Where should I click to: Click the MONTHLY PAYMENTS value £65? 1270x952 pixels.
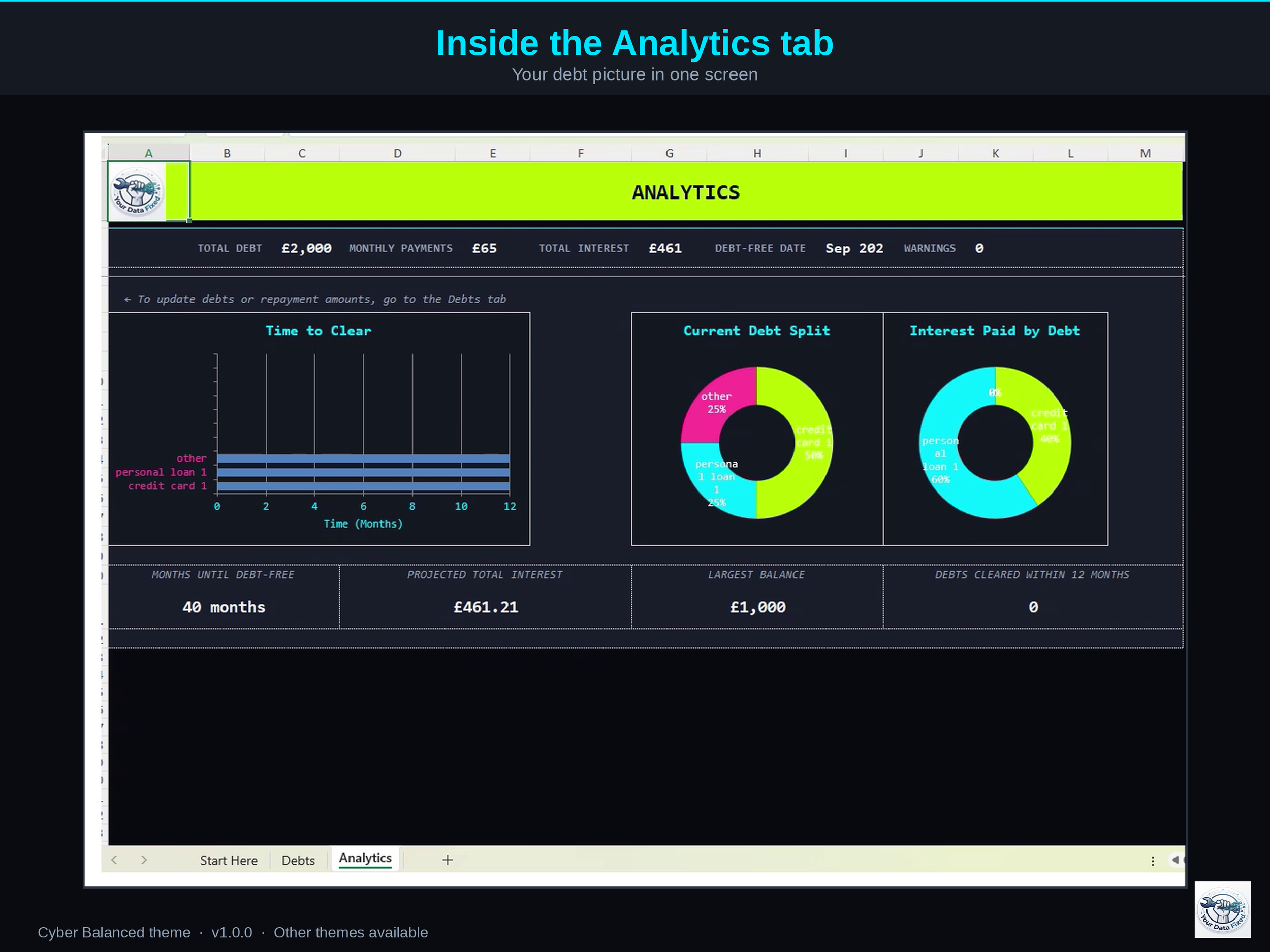484,248
